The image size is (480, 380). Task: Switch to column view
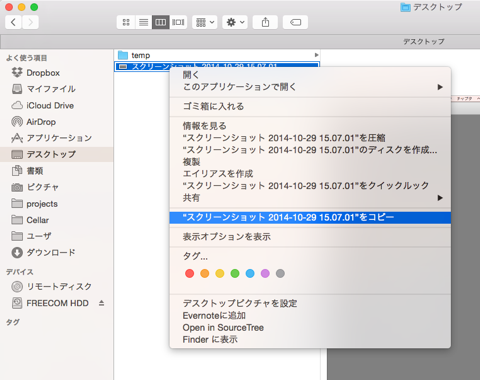(161, 22)
